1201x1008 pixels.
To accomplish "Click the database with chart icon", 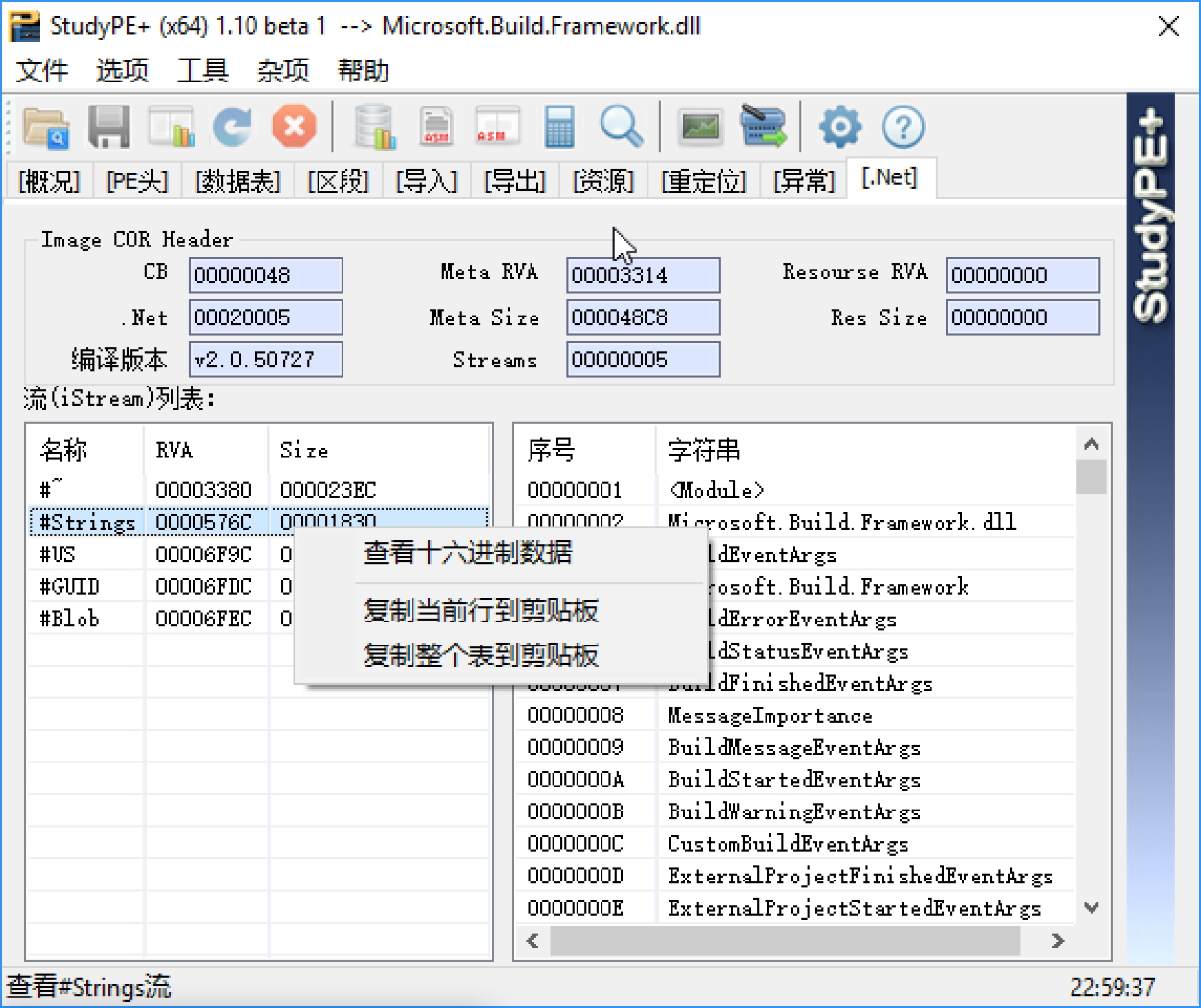I will click(374, 127).
